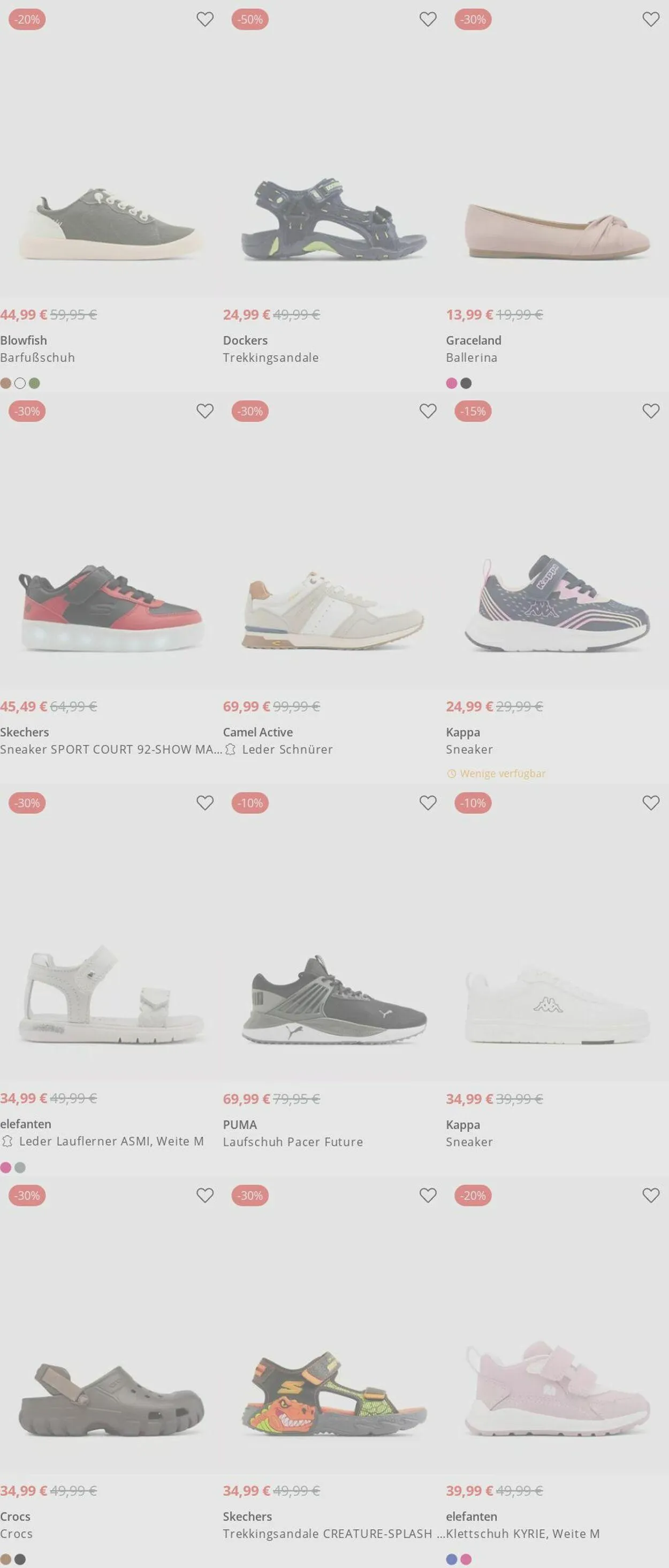Add the Crocs clog to wishlist
The image size is (669, 1568).
coord(205,1196)
